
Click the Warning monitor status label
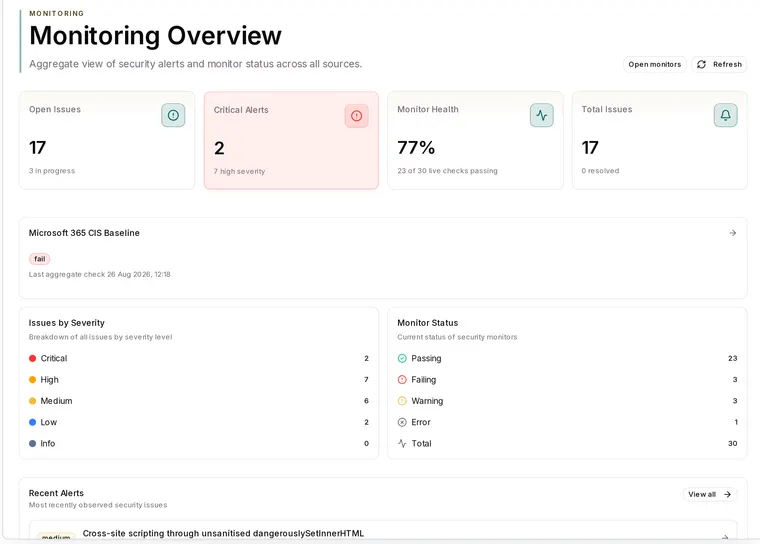point(427,401)
